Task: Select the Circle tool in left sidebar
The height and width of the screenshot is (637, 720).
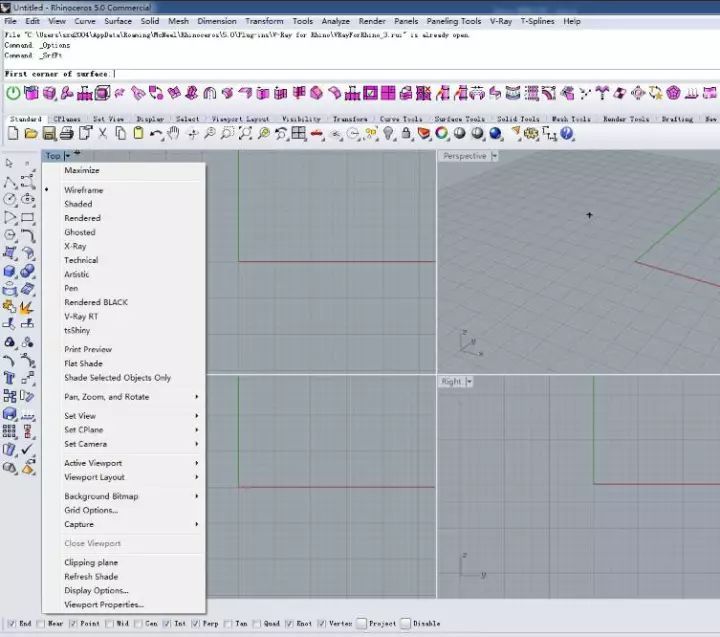Action: [10, 199]
